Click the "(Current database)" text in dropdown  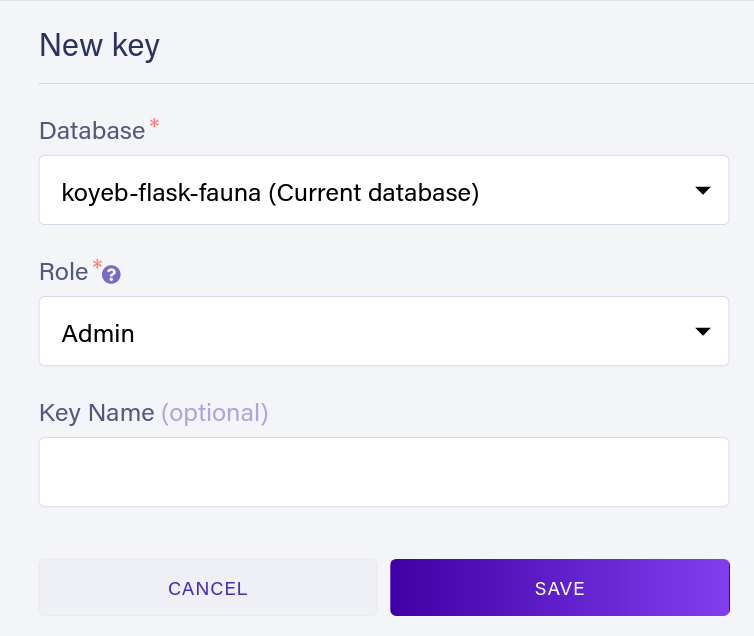373,191
